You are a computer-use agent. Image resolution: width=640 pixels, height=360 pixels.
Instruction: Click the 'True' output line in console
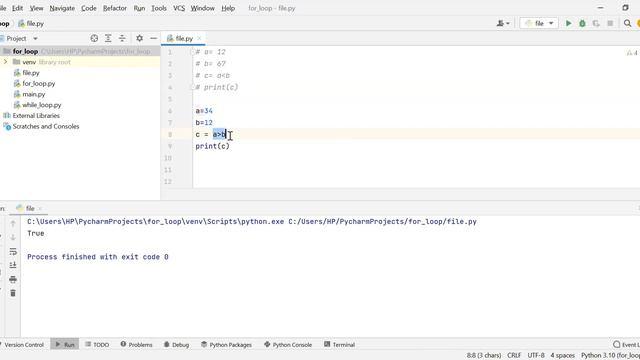36,233
